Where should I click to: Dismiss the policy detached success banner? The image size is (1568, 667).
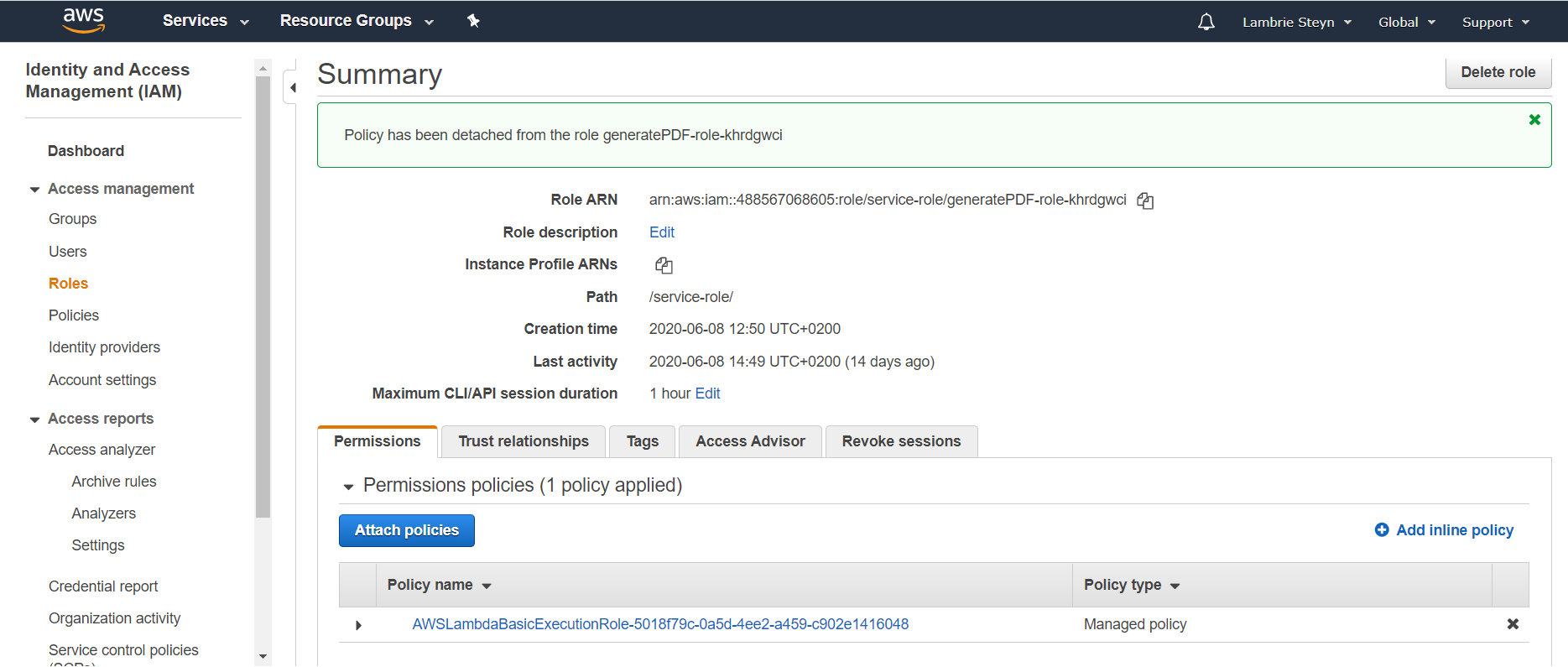coord(1534,120)
